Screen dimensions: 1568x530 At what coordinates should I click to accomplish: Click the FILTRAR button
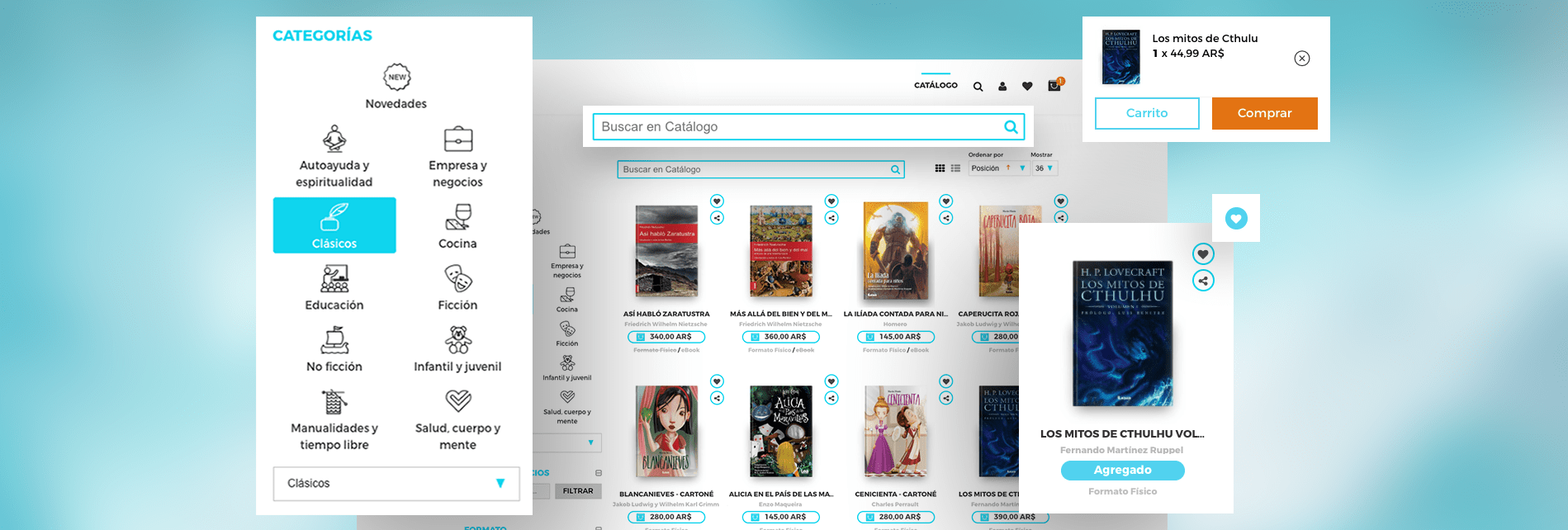(578, 491)
